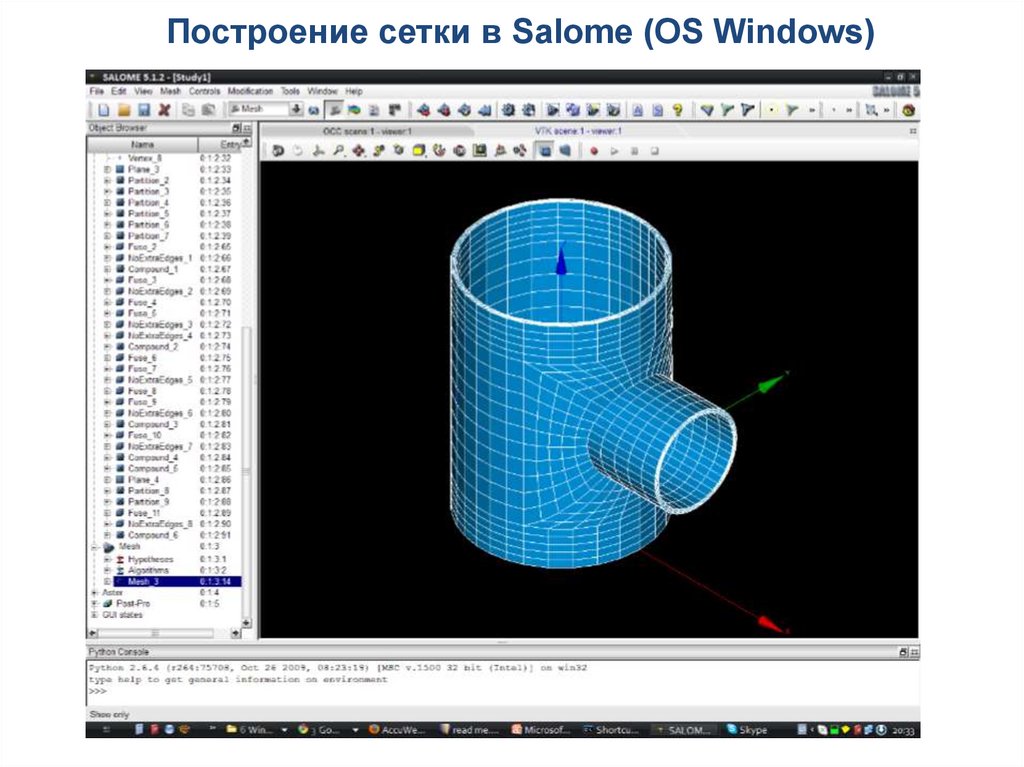Click the yellow question mark help icon
Screen dimensions: 1024x767
tap(678, 110)
